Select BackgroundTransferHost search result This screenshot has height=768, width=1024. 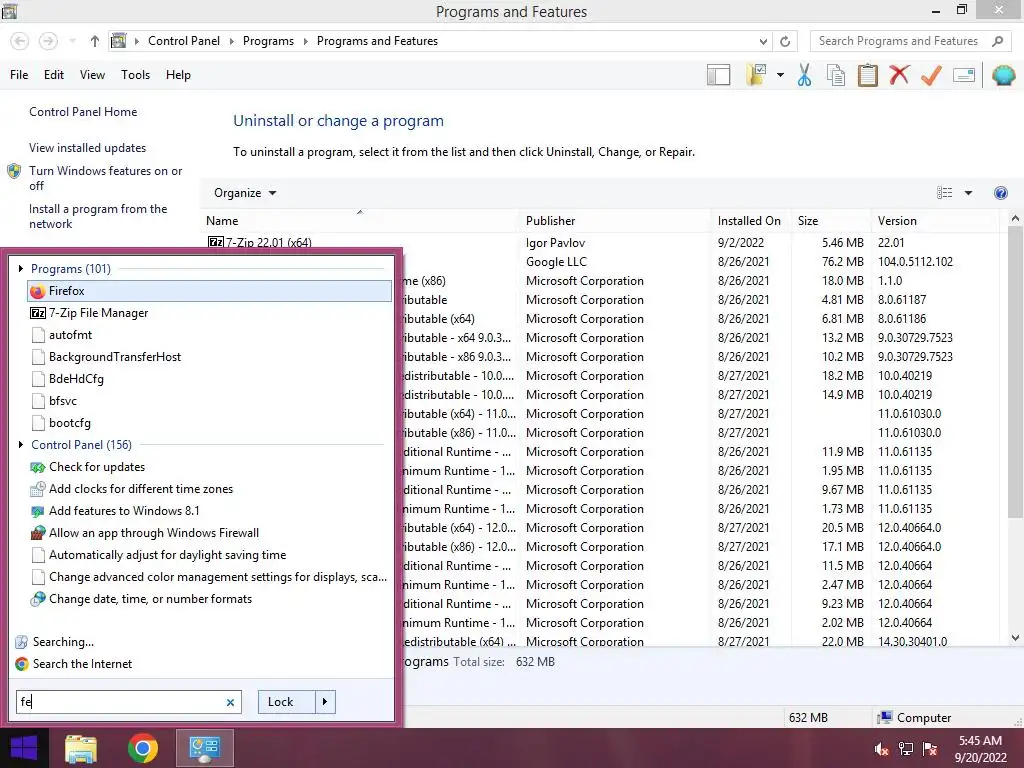[209, 357]
